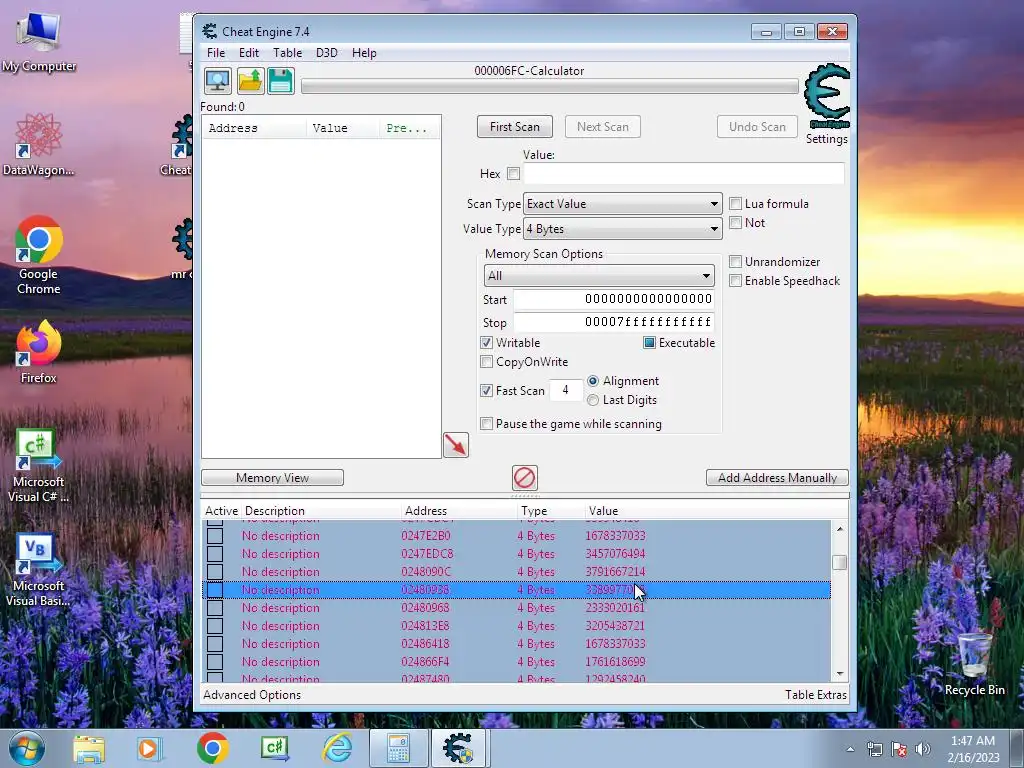Click the network tray icon
The height and width of the screenshot is (768, 1024).
[x=874, y=749]
